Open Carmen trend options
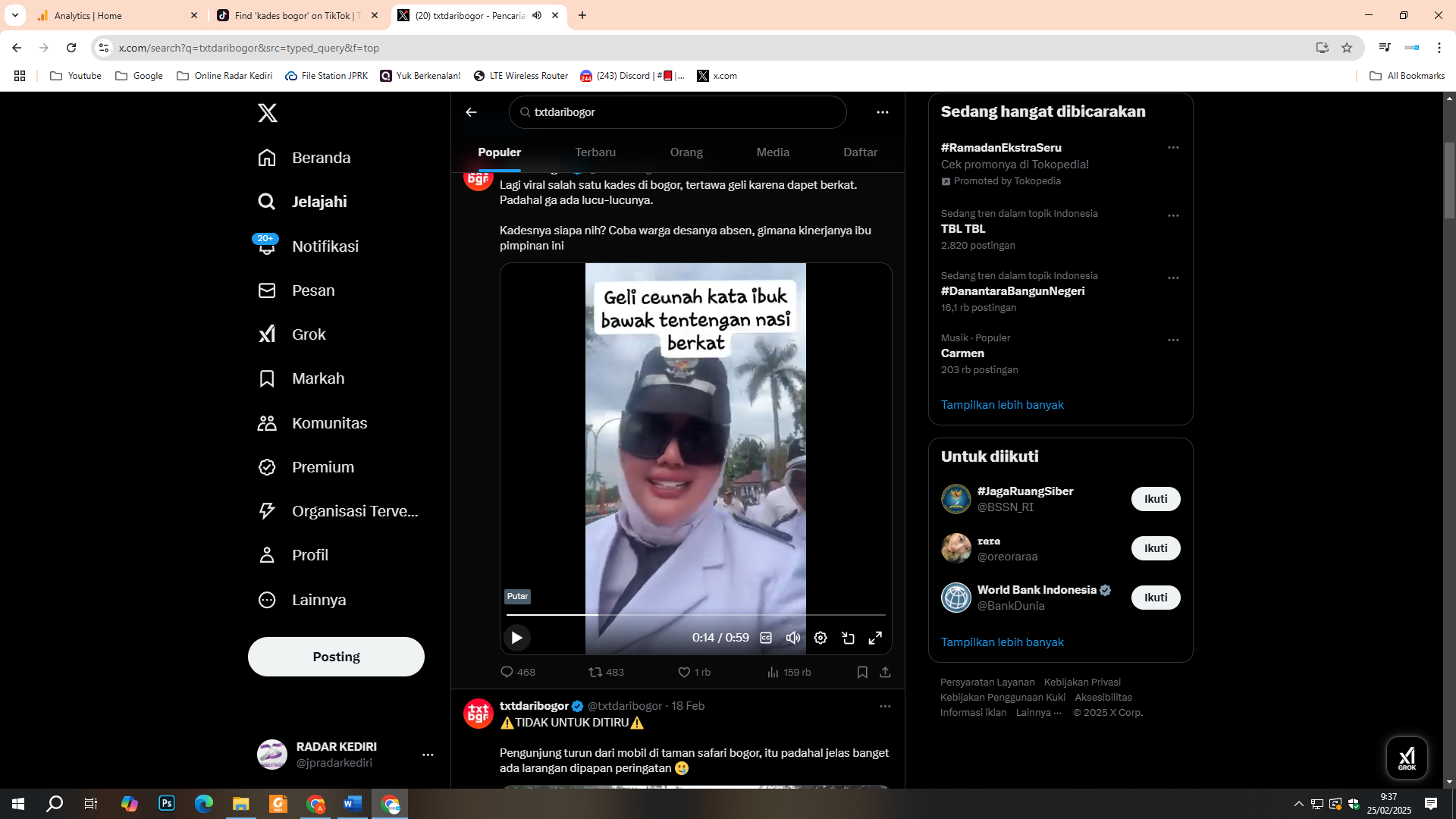The width and height of the screenshot is (1456, 819). click(x=1173, y=340)
